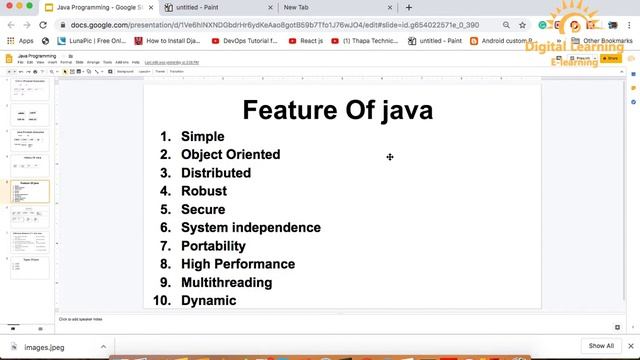
Task: Open the Insert menu
Action: [52, 62]
